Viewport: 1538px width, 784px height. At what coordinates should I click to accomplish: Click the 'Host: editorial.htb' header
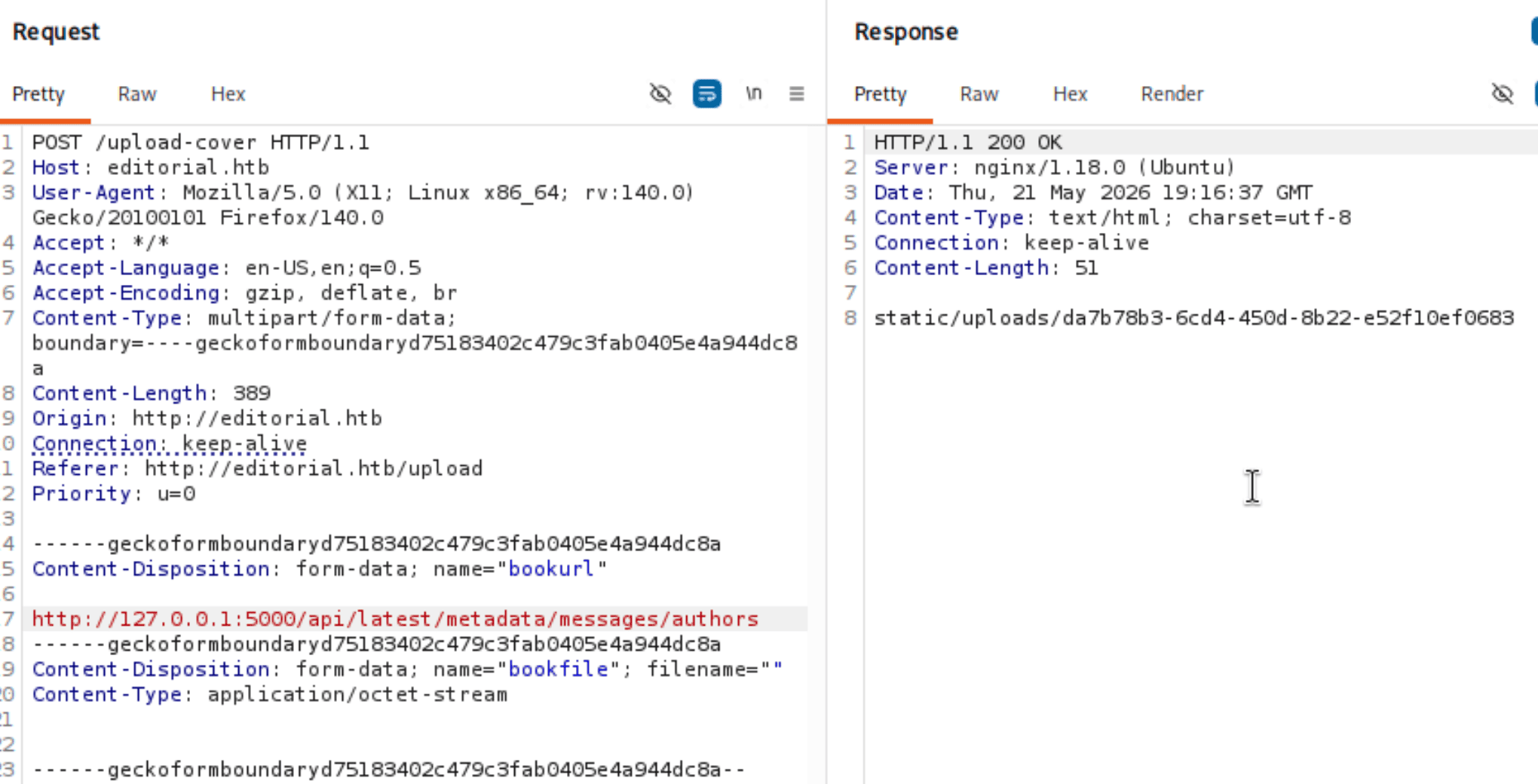151,167
